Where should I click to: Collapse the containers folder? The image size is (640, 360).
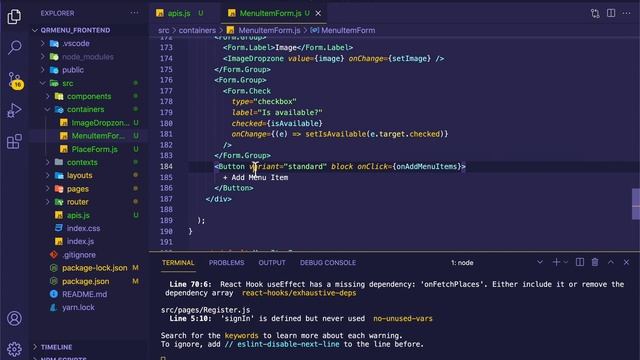coord(85,109)
